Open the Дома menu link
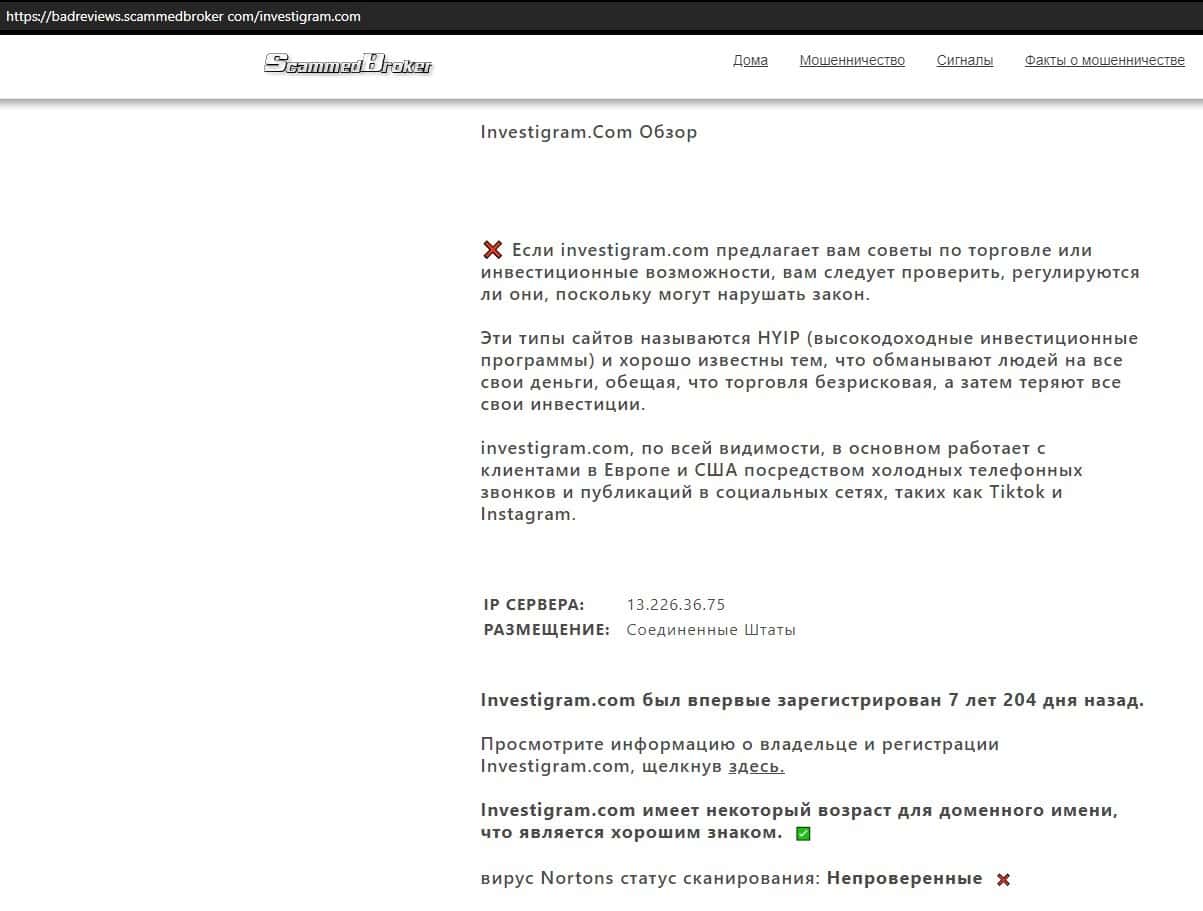Image resolution: width=1203 pixels, height=911 pixels. 750,60
